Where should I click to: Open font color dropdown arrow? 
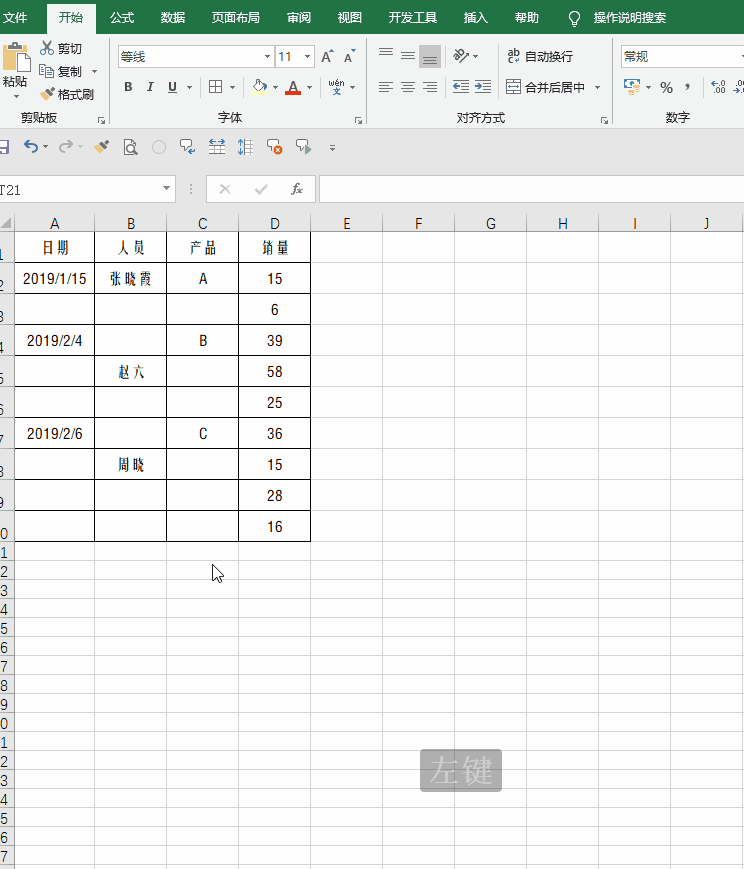(309, 87)
